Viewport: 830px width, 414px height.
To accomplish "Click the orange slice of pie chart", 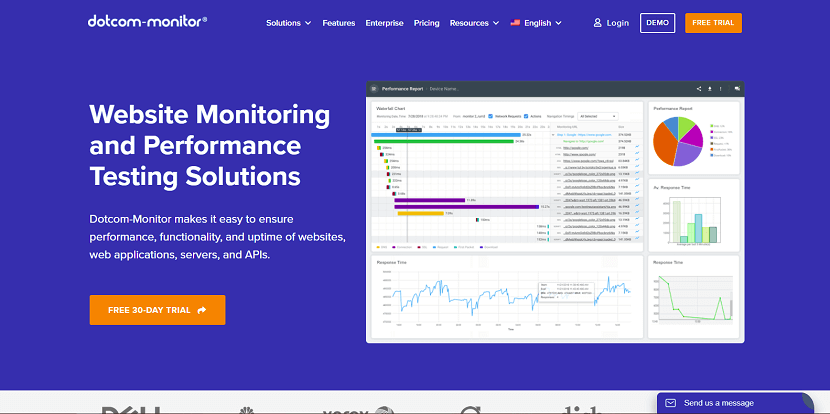I will tap(664, 144).
